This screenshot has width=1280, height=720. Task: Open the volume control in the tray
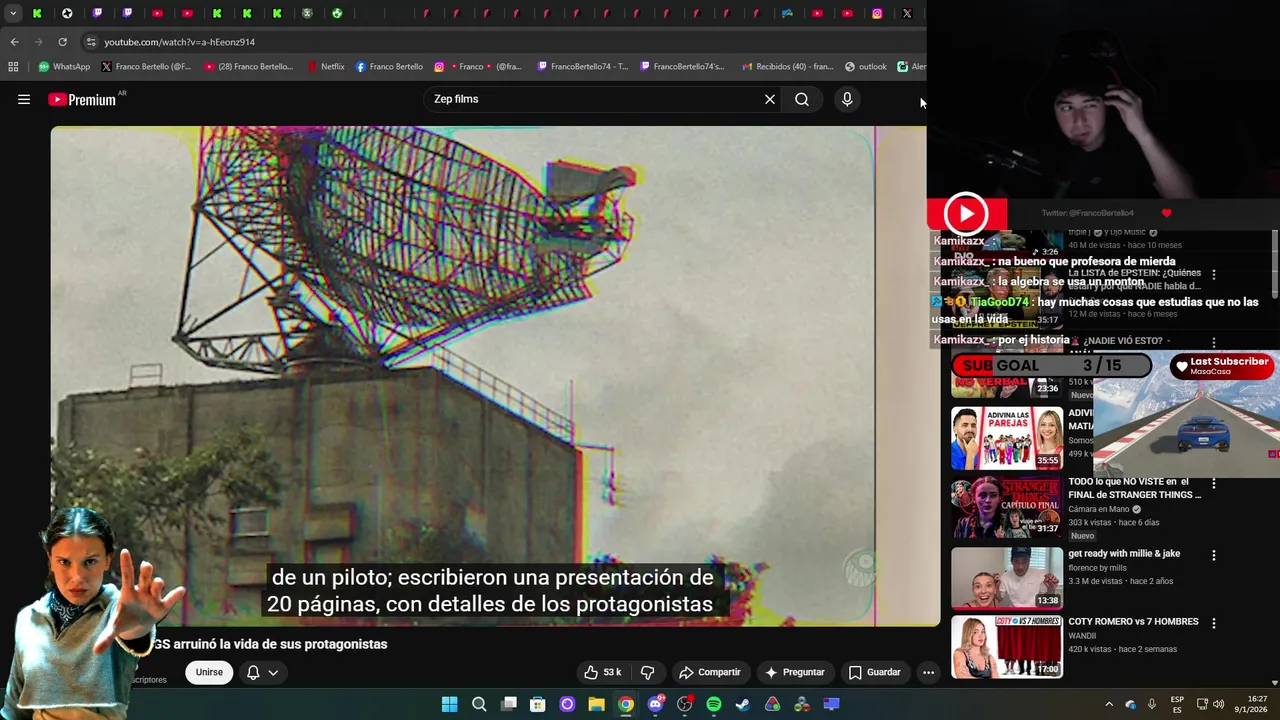1218,704
